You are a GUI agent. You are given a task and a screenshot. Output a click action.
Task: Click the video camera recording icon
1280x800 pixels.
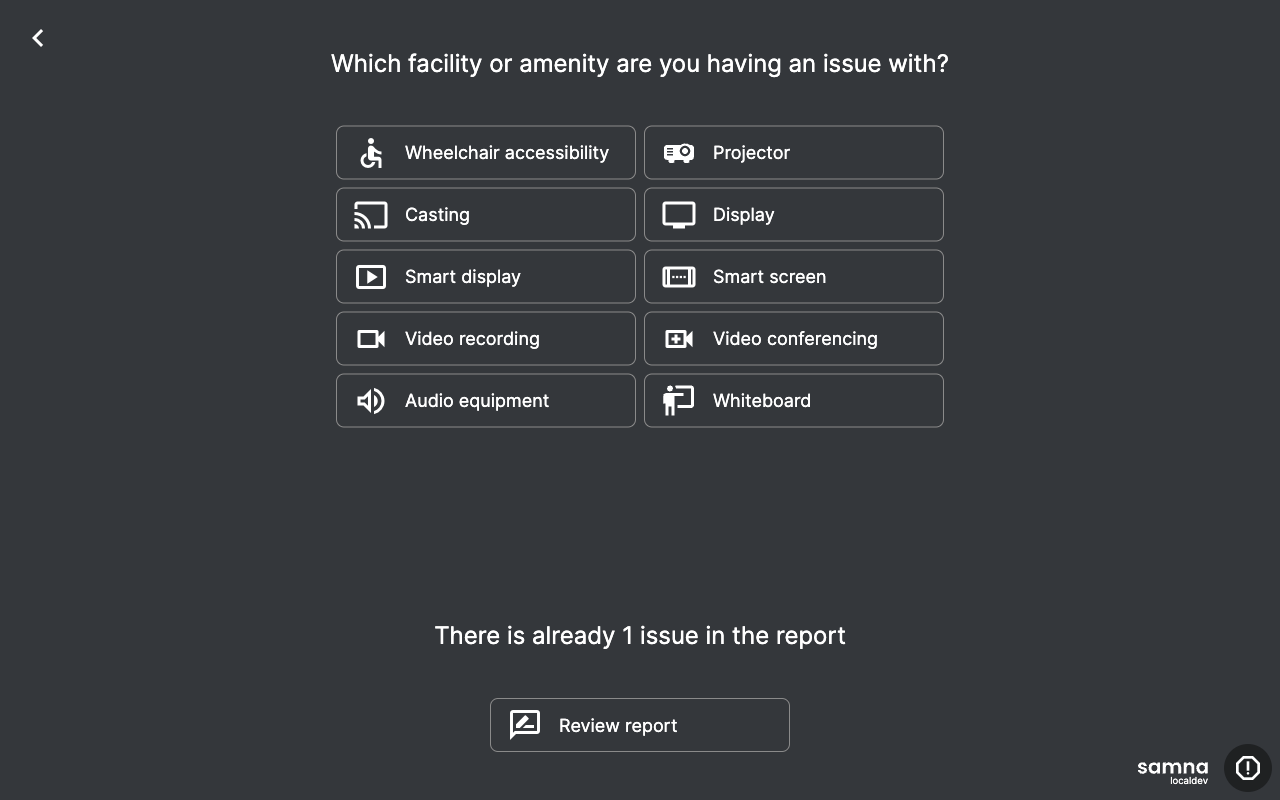[371, 339]
